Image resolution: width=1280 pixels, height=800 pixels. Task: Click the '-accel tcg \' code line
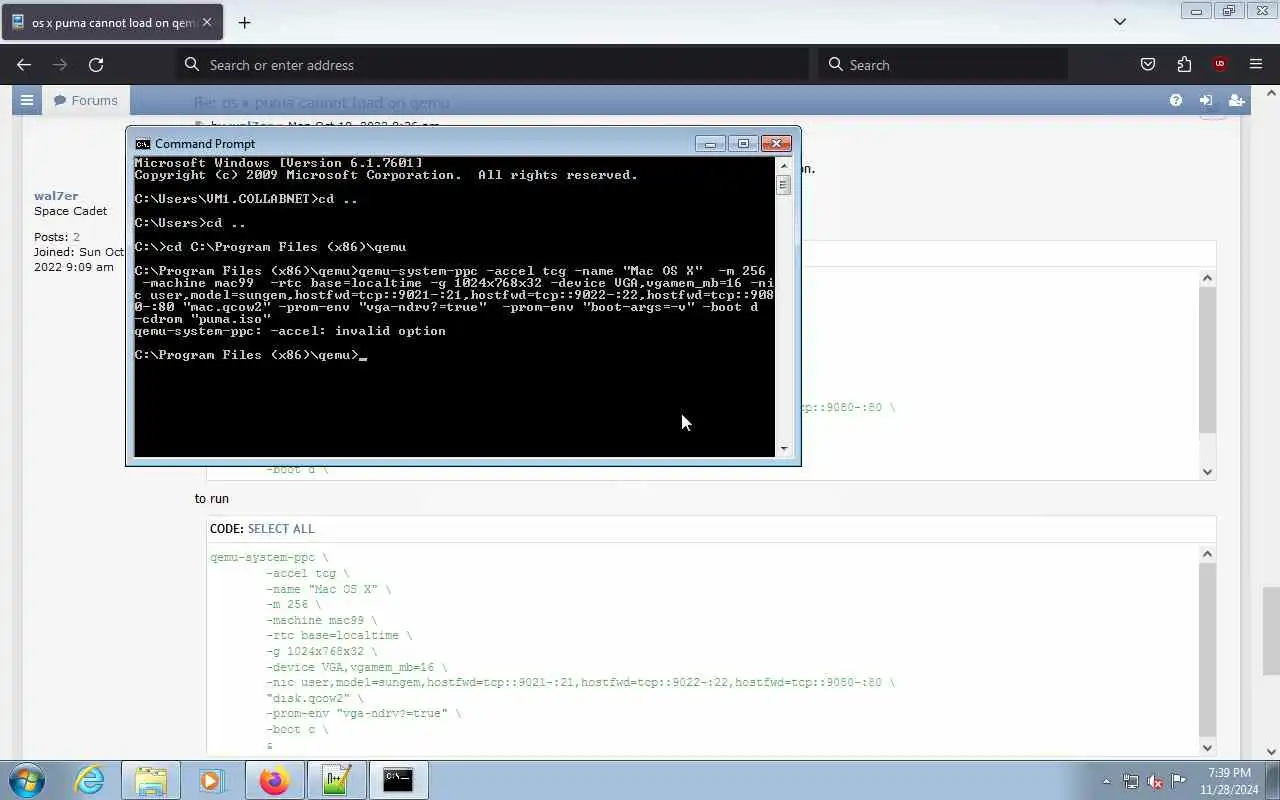click(x=307, y=574)
